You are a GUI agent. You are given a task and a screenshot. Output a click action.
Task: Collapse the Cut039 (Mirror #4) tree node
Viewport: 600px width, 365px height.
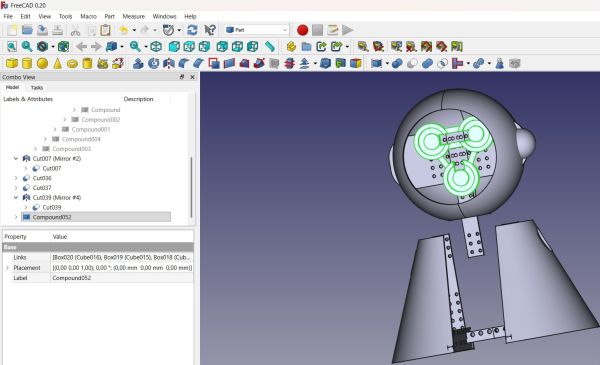(x=16, y=197)
